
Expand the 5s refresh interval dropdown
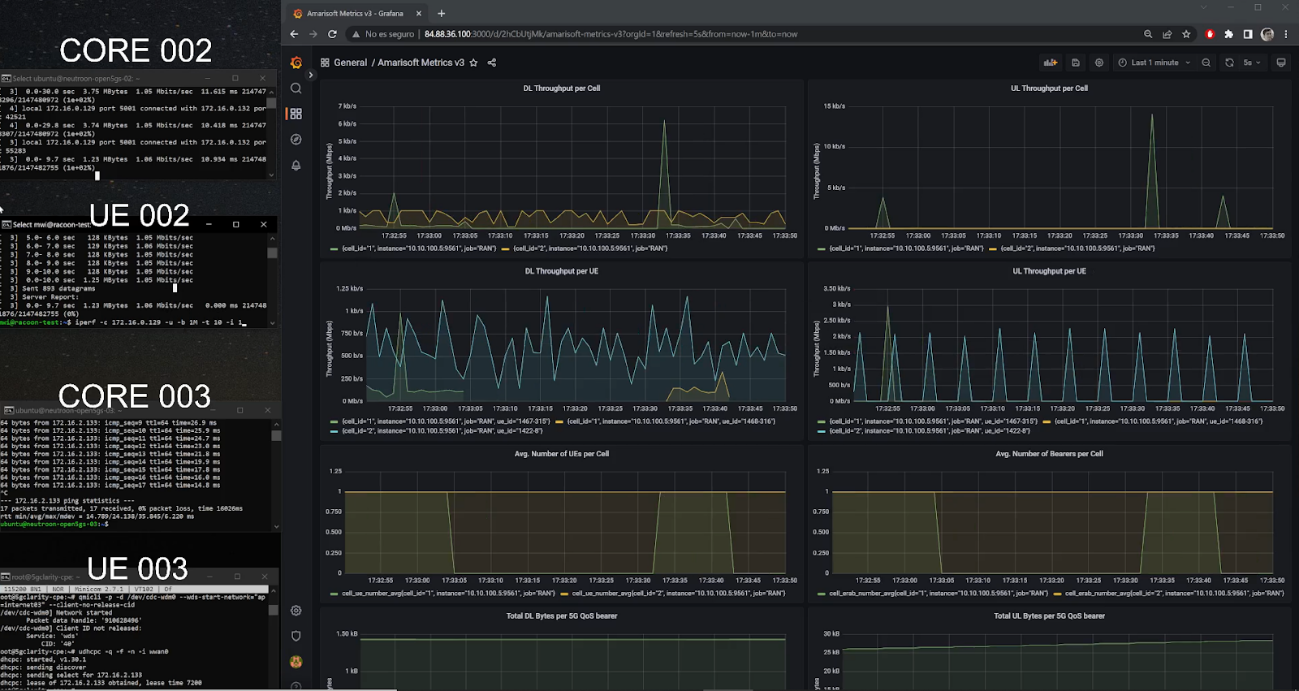coord(1252,62)
